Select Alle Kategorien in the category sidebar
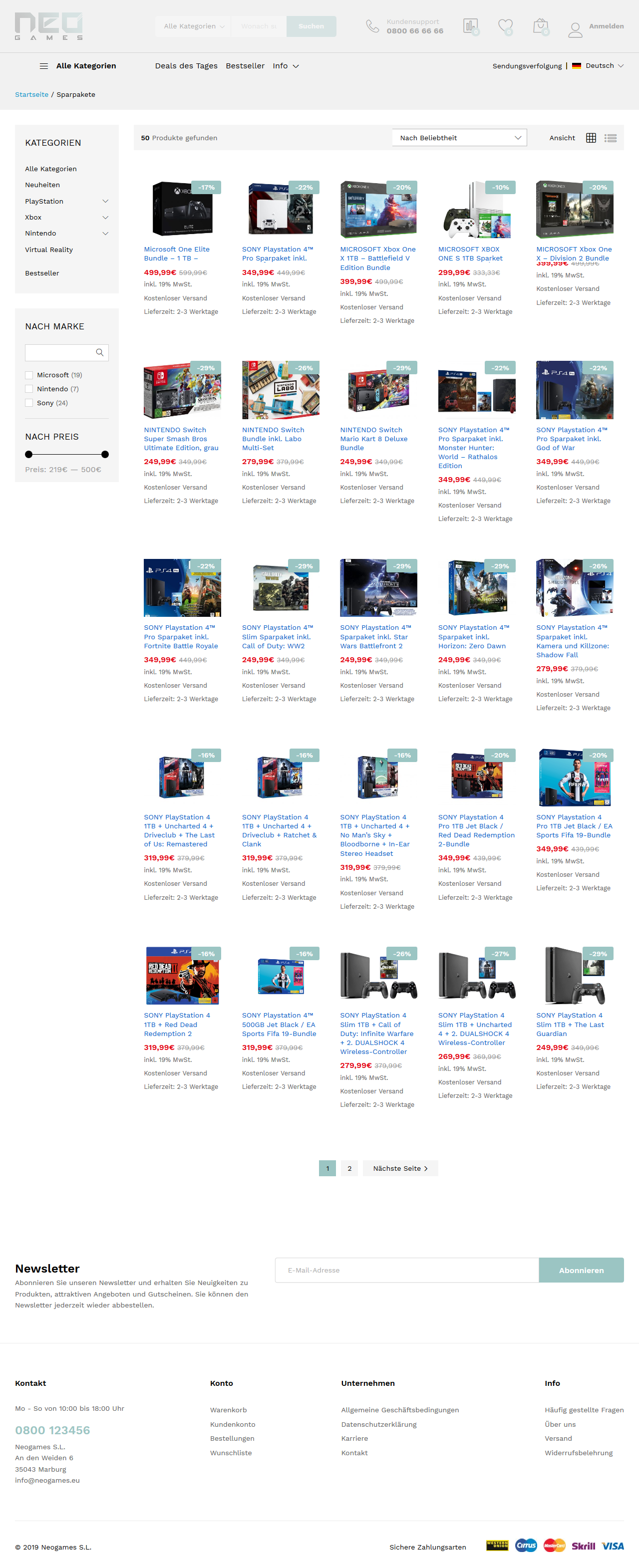 click(x=50, y=169)
